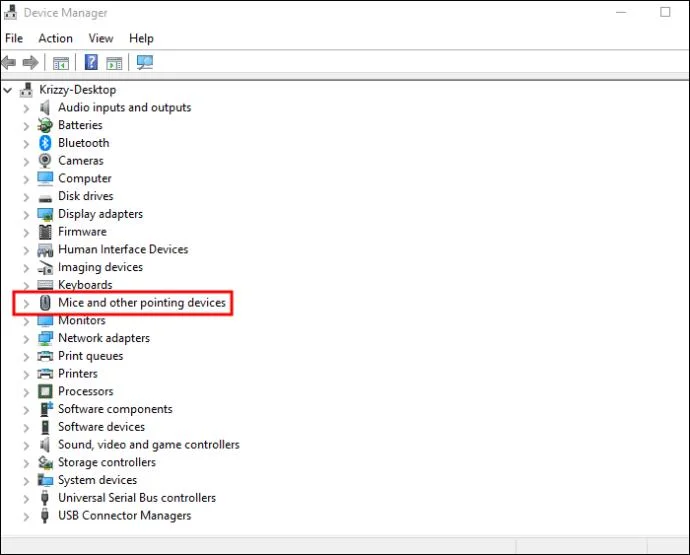
Task: Select the Batteries text label
Action: pos(80,125)
